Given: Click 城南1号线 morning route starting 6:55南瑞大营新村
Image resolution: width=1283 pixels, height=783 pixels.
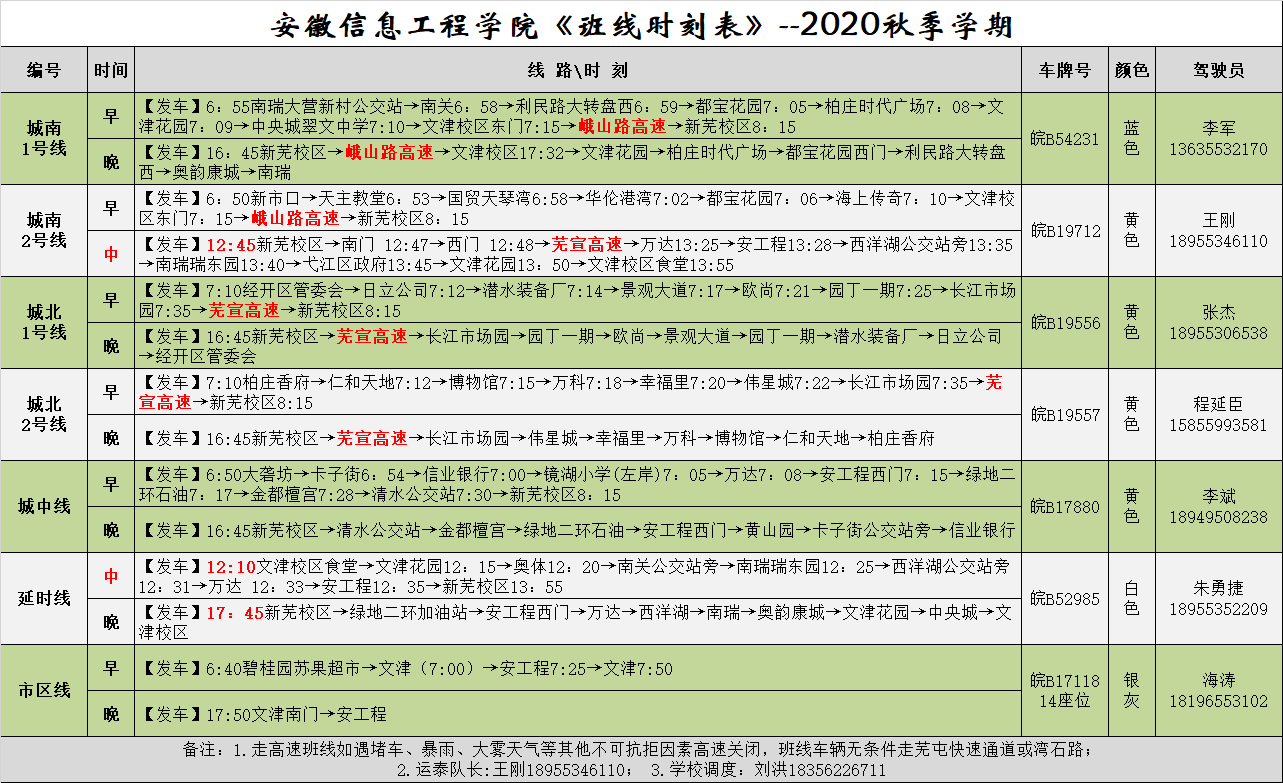Looking at the screenshot, I should [578, 116].
